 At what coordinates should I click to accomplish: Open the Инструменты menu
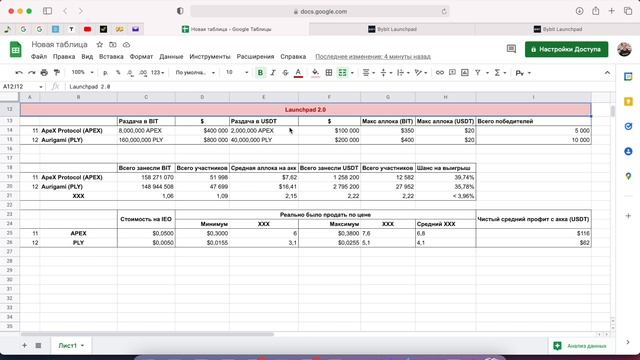[x=210, y=56]
